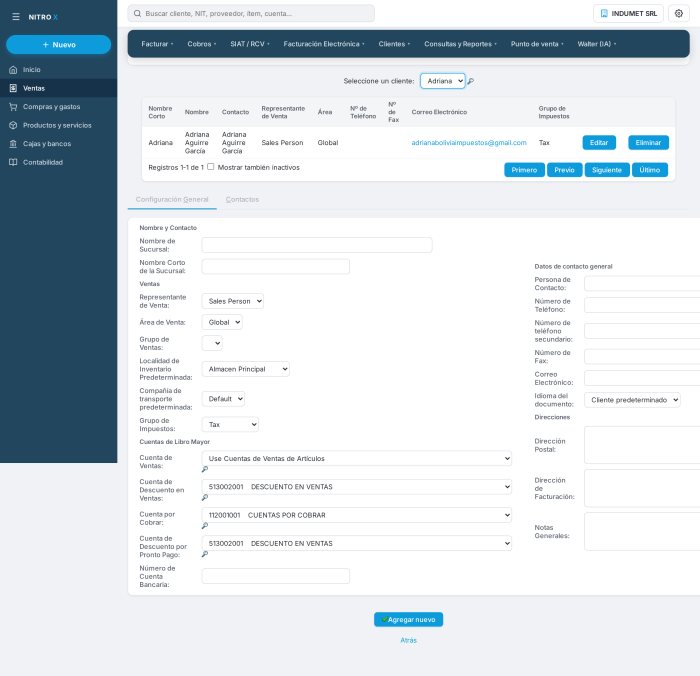Open the Facturar menu
700x676 pixels.
pyautogui.click(x=157, y=44)
